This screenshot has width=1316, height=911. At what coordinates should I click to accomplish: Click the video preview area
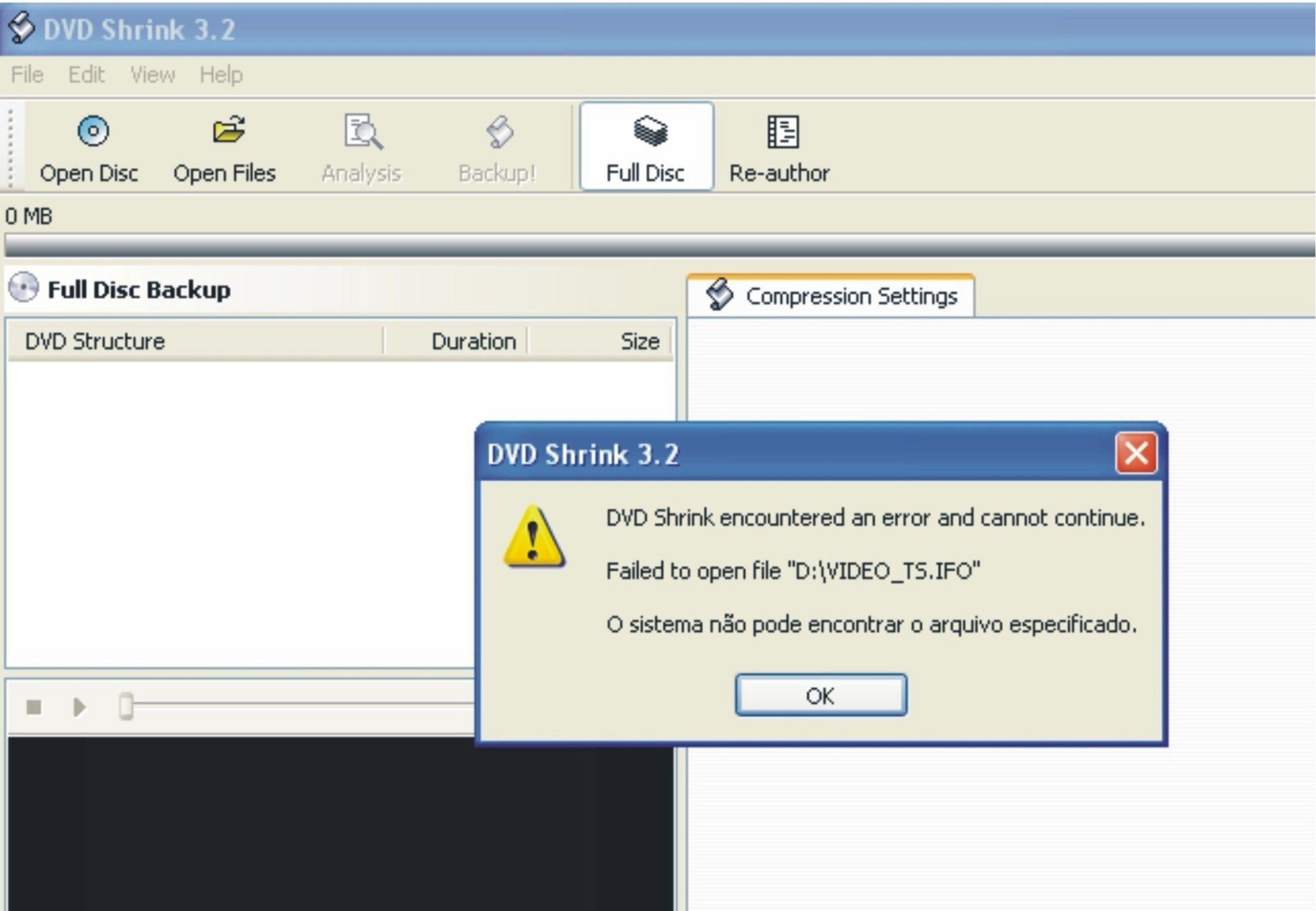[341, 824]
